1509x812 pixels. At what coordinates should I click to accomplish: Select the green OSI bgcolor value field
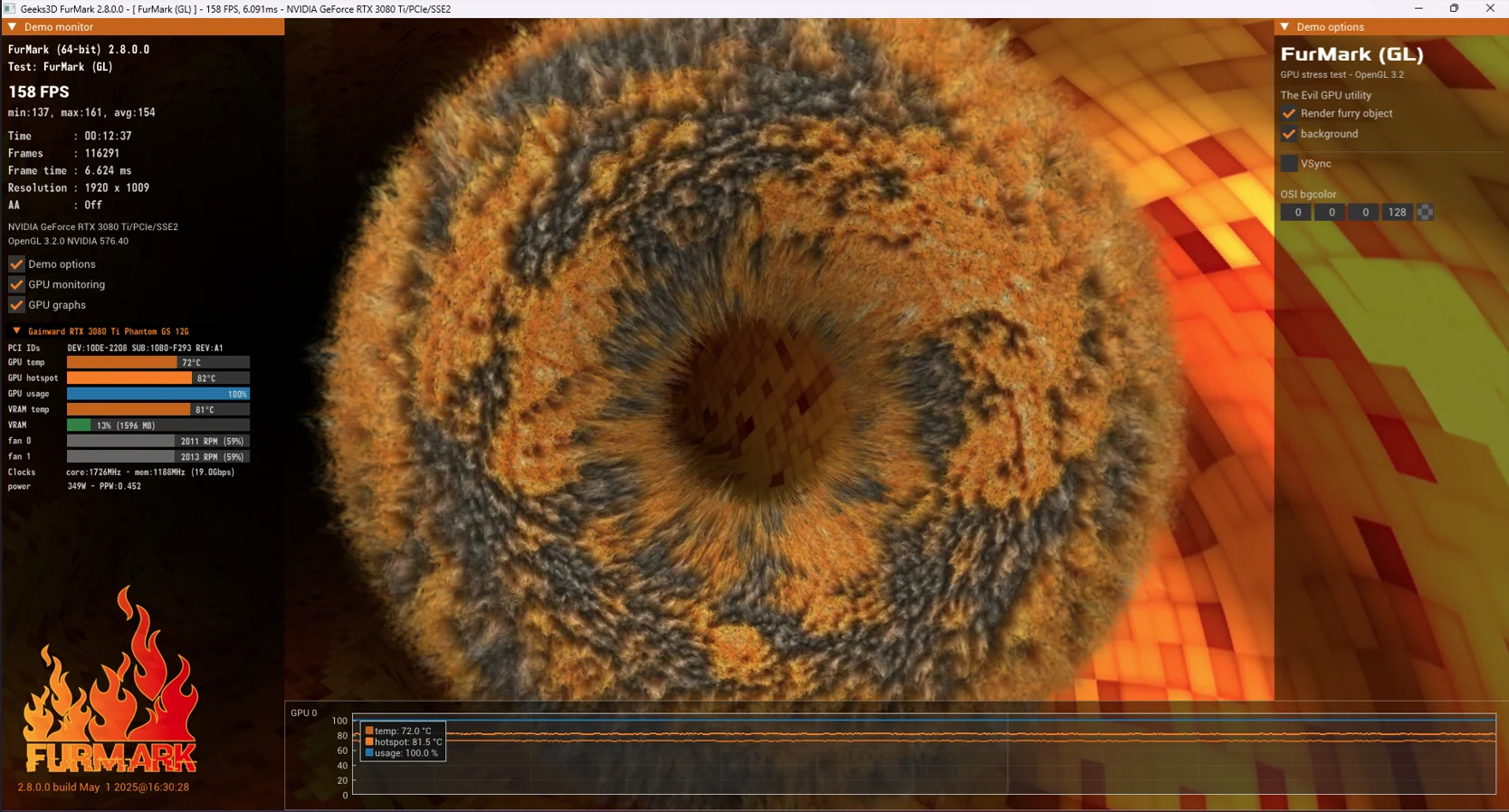[1330, 213]
